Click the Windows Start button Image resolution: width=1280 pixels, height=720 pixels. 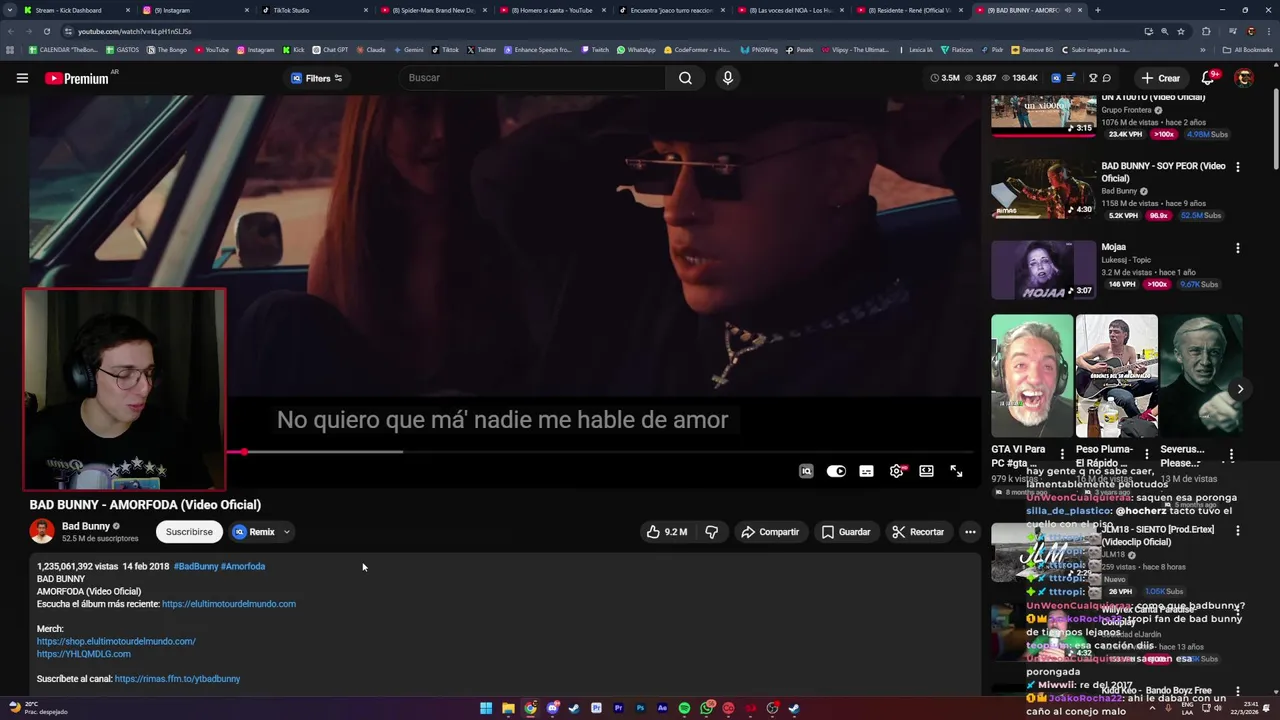(x=486, y=708)
